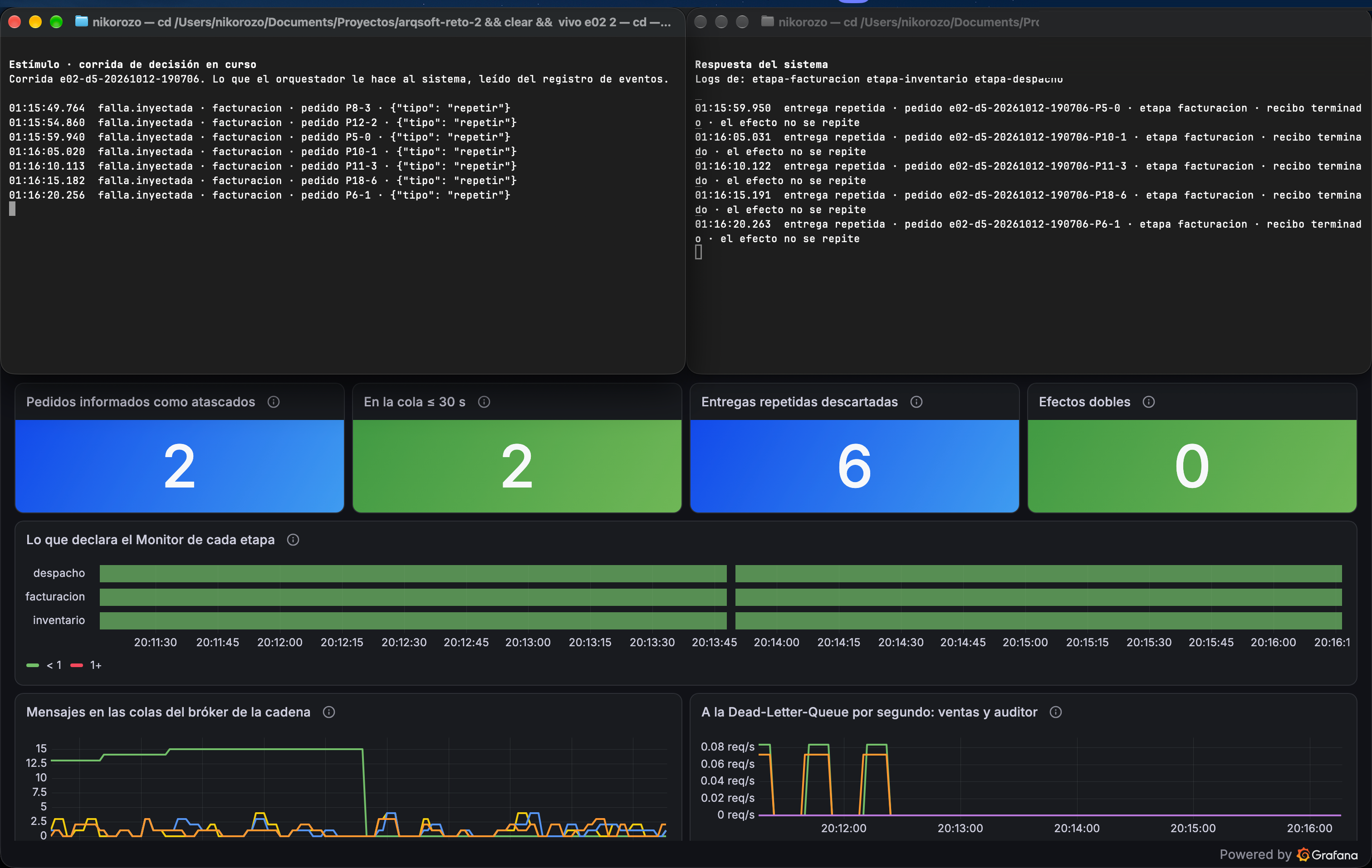Click the 20:14:00 label on Monitor timeline axis

[x=776, y=643]
